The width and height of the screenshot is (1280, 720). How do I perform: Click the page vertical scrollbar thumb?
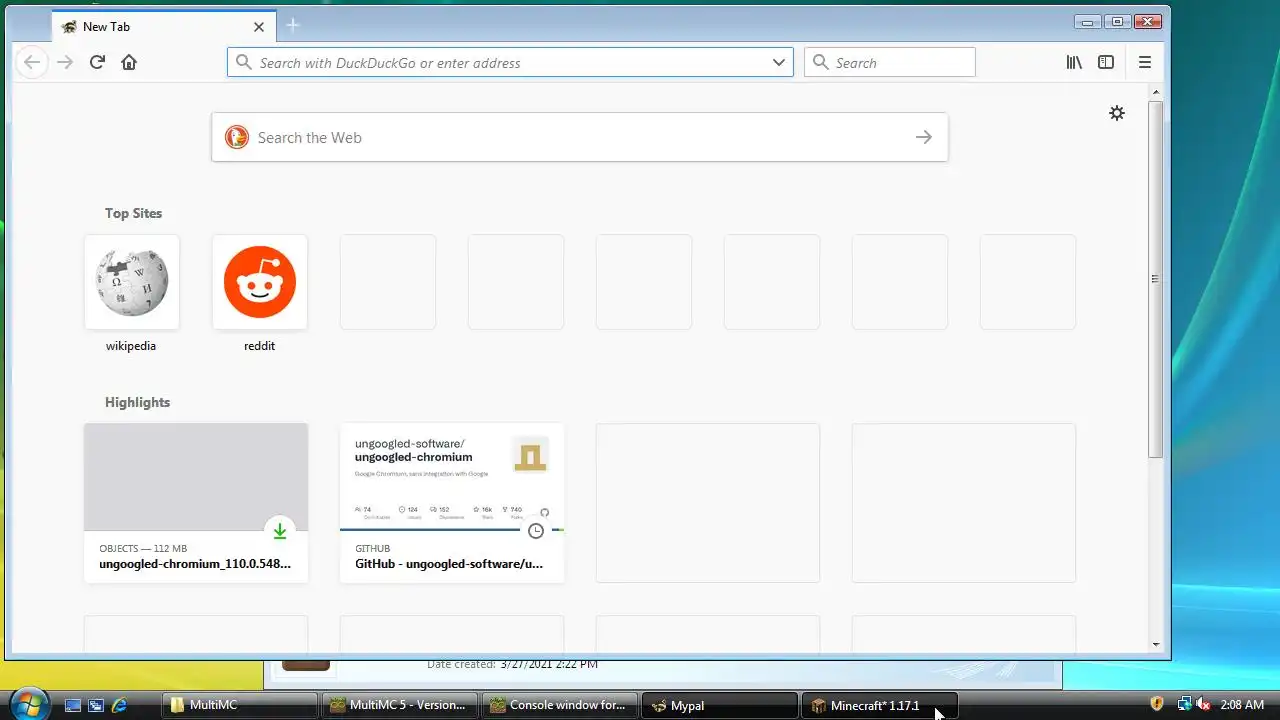[x=1156, y=279]
